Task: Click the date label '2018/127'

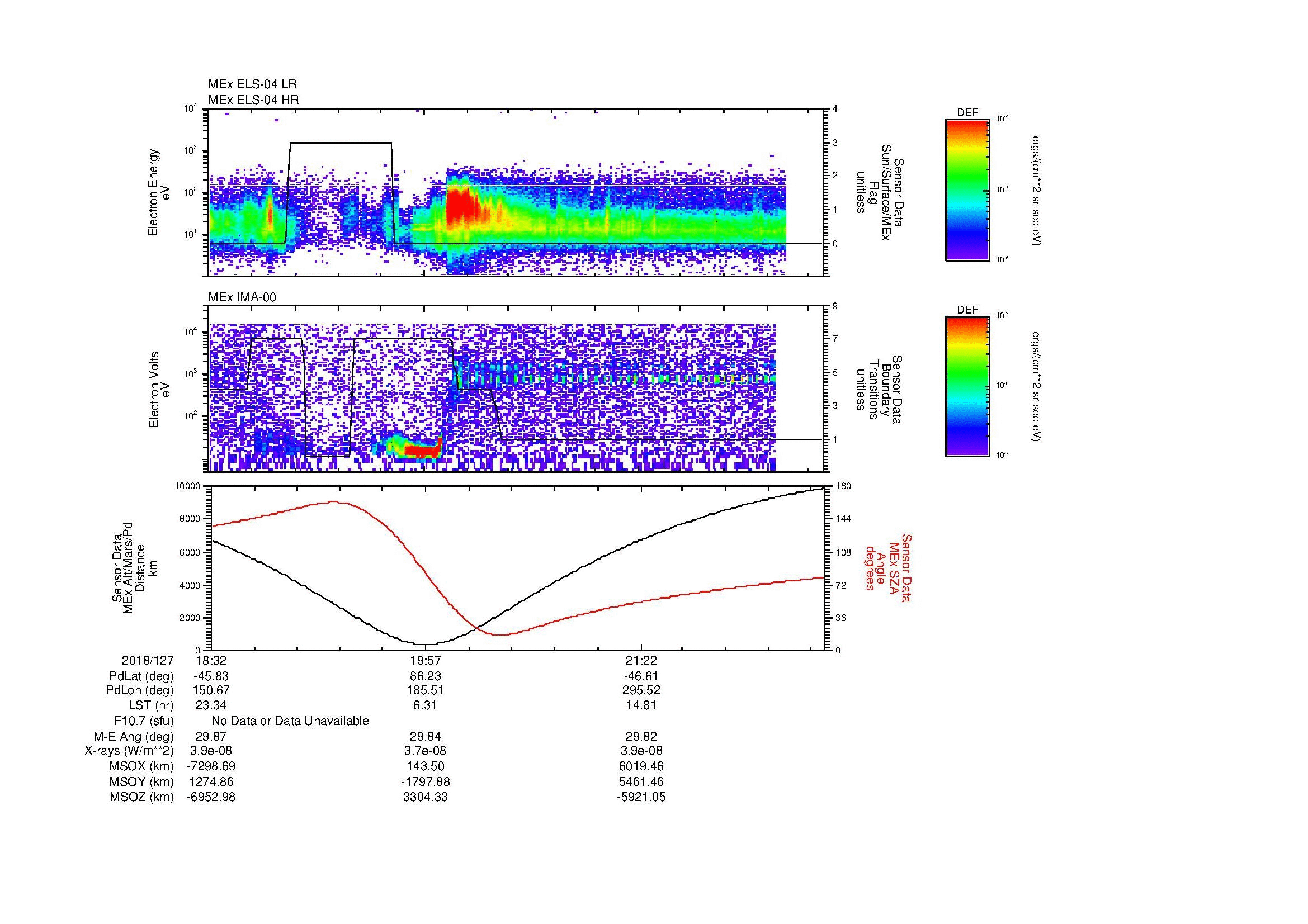Action: [148, 660]
